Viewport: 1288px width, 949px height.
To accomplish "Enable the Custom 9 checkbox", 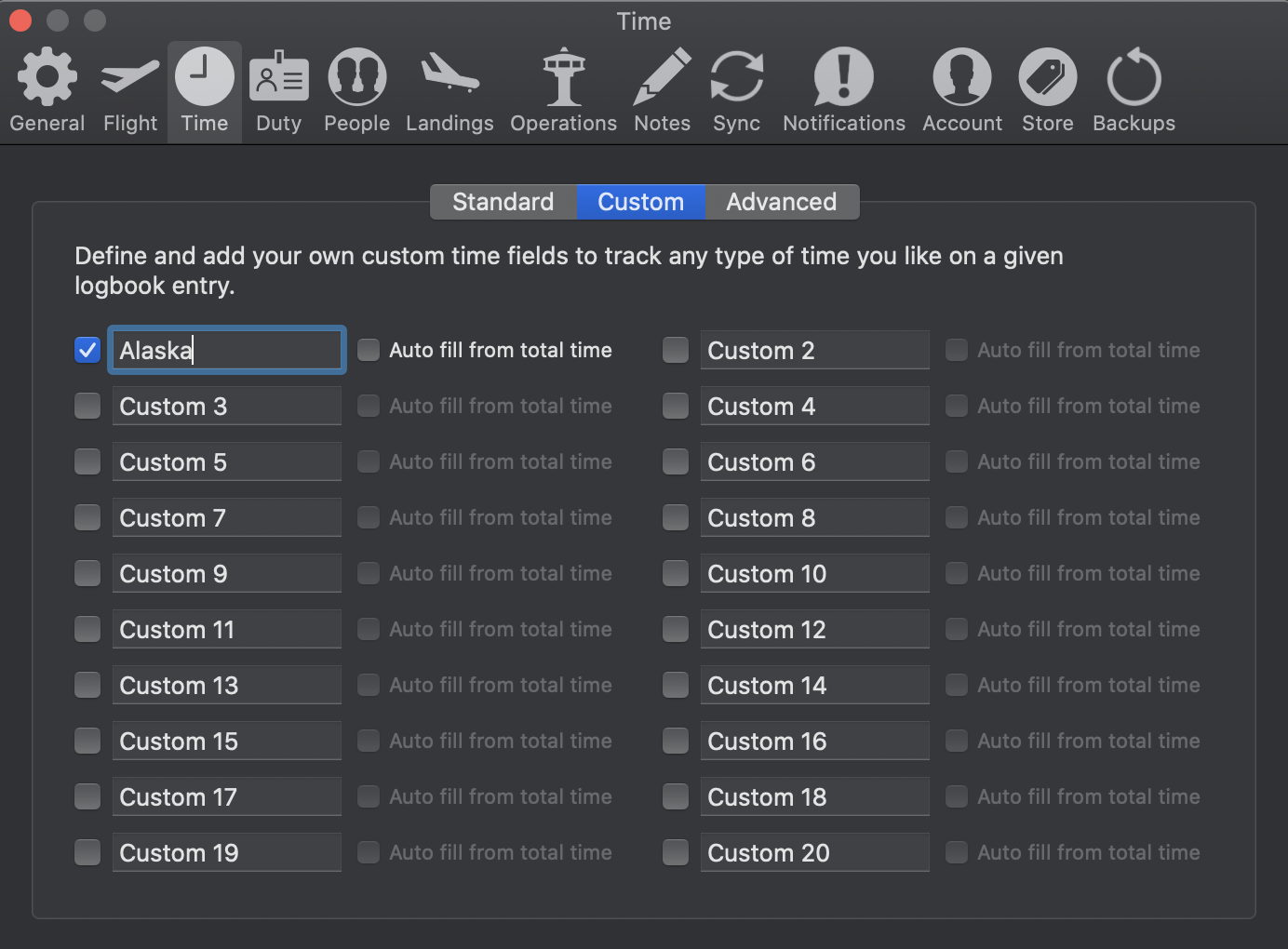I will coord(87,573).
